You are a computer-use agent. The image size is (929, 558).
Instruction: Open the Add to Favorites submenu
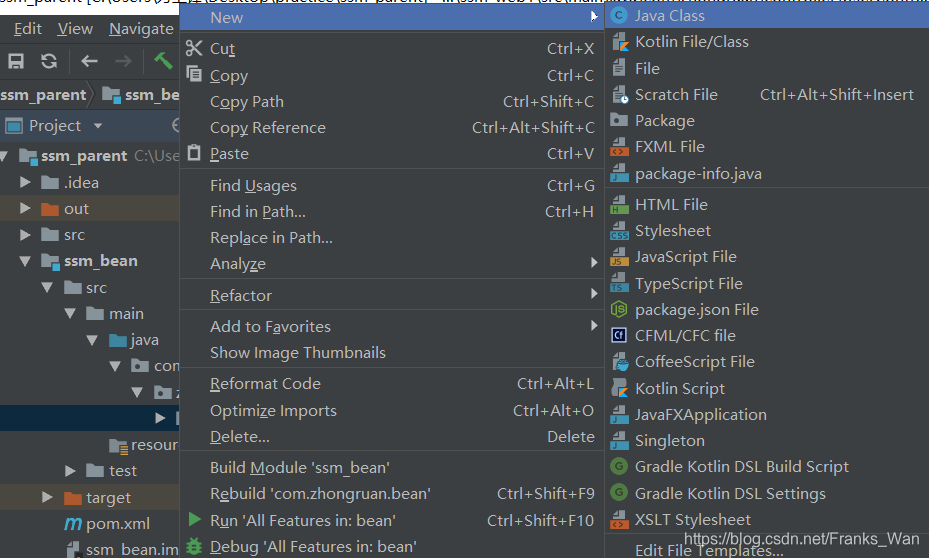(391, 326)
